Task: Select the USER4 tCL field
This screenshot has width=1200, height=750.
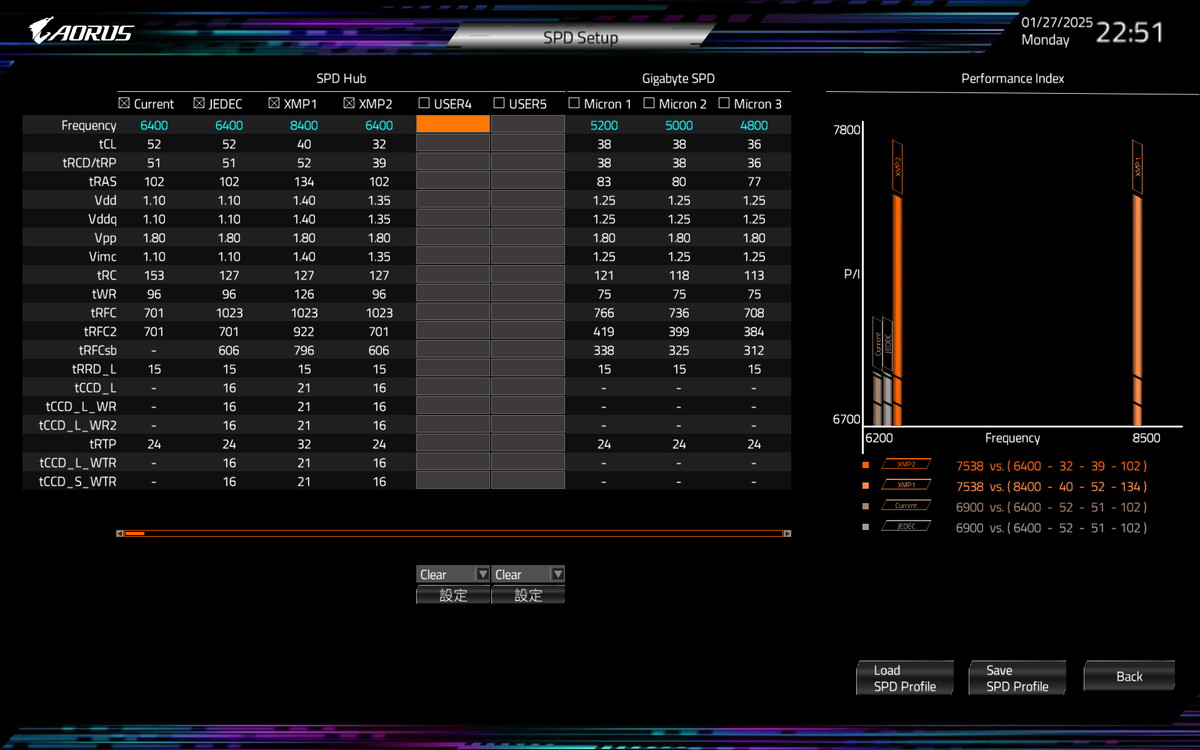Action: point(453,143)
